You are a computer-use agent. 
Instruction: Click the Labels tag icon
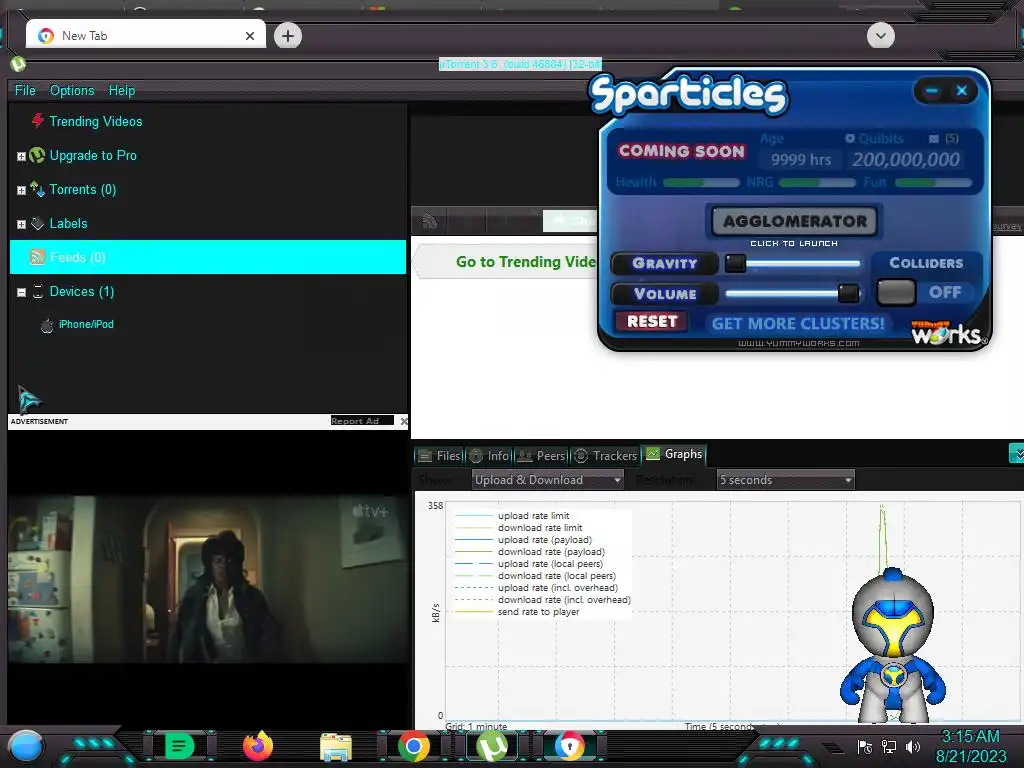point(37,223)
